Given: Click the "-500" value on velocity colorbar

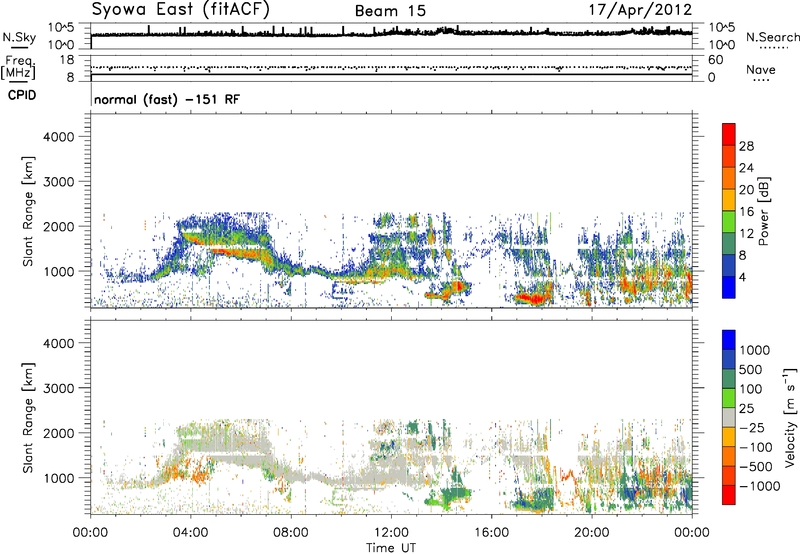Looking at the screenshot, I should 756,467.
